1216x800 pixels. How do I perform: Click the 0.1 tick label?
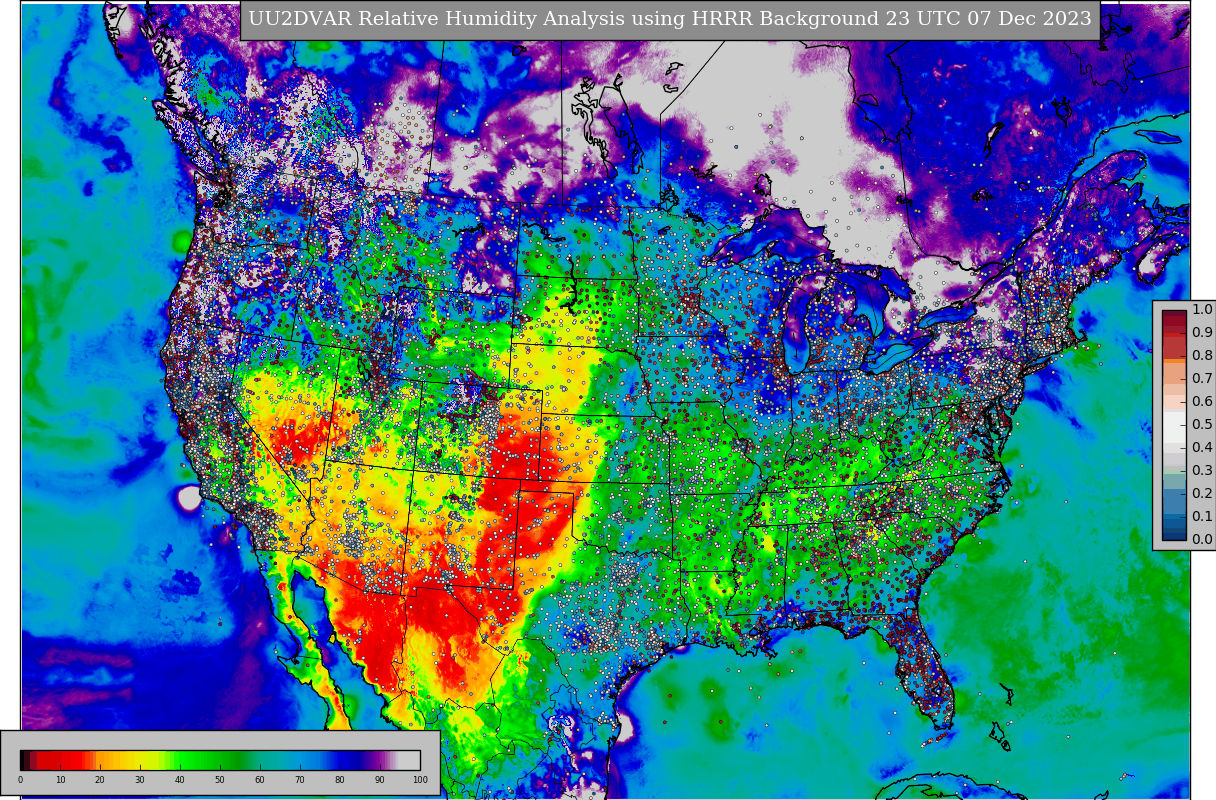click(1202, 517)
